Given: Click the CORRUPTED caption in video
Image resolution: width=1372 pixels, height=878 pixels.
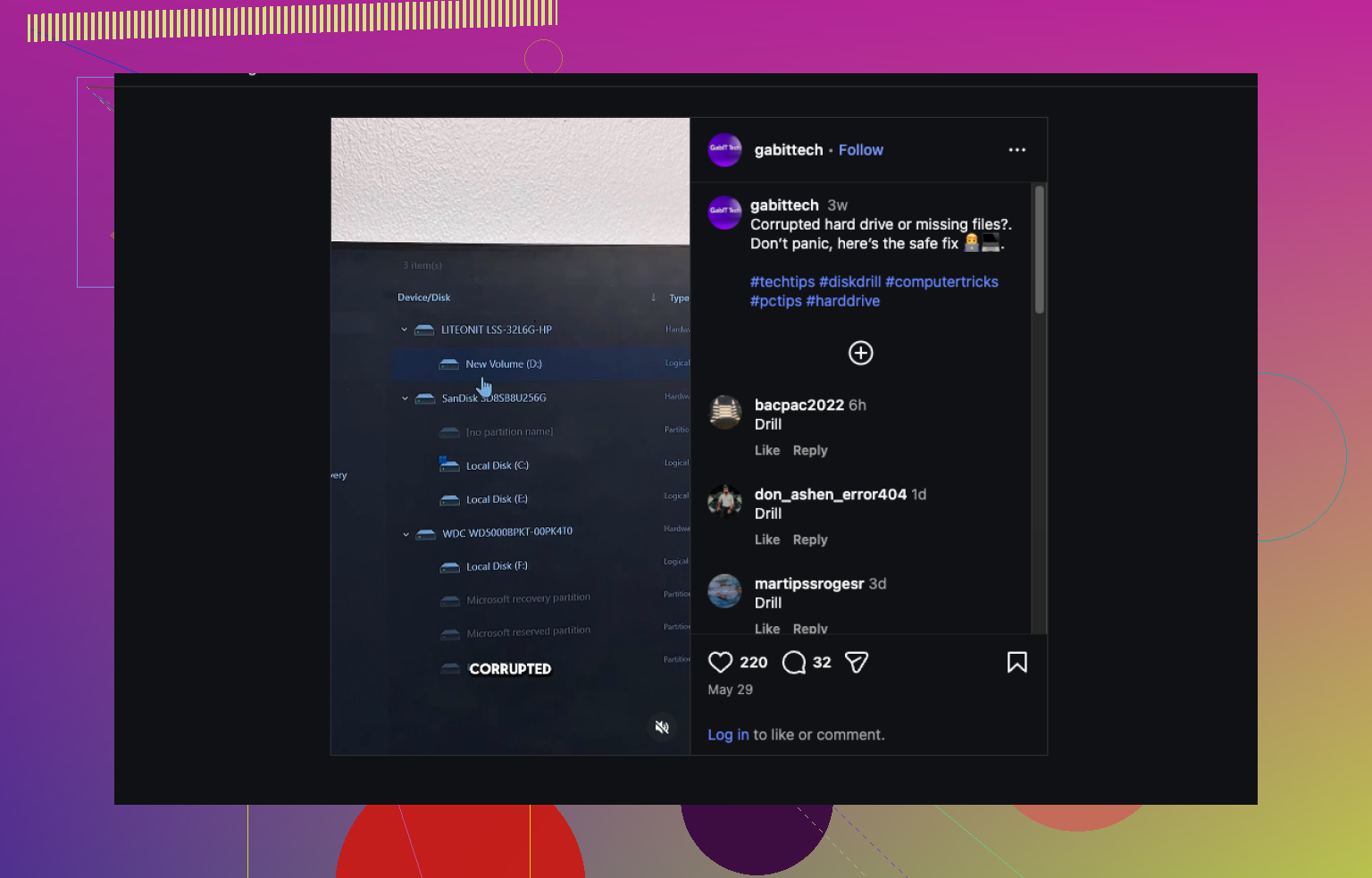Looking at the screenshot, I should click(510, 669).
